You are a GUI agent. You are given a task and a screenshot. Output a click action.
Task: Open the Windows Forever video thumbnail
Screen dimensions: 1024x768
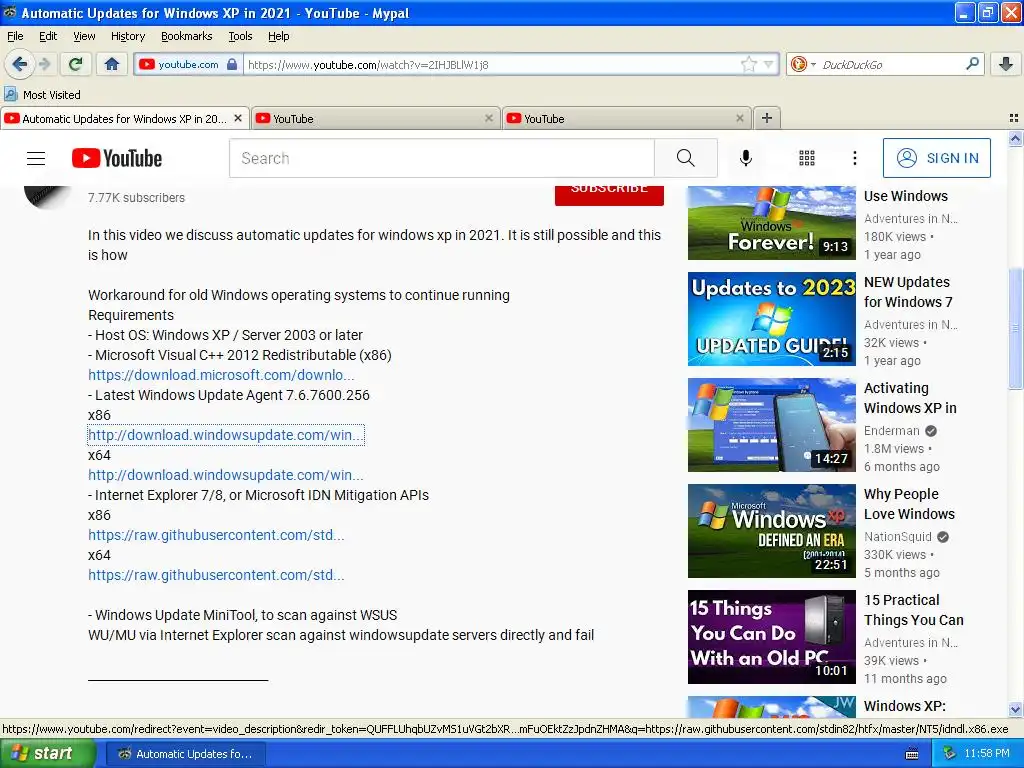(771, 223)
